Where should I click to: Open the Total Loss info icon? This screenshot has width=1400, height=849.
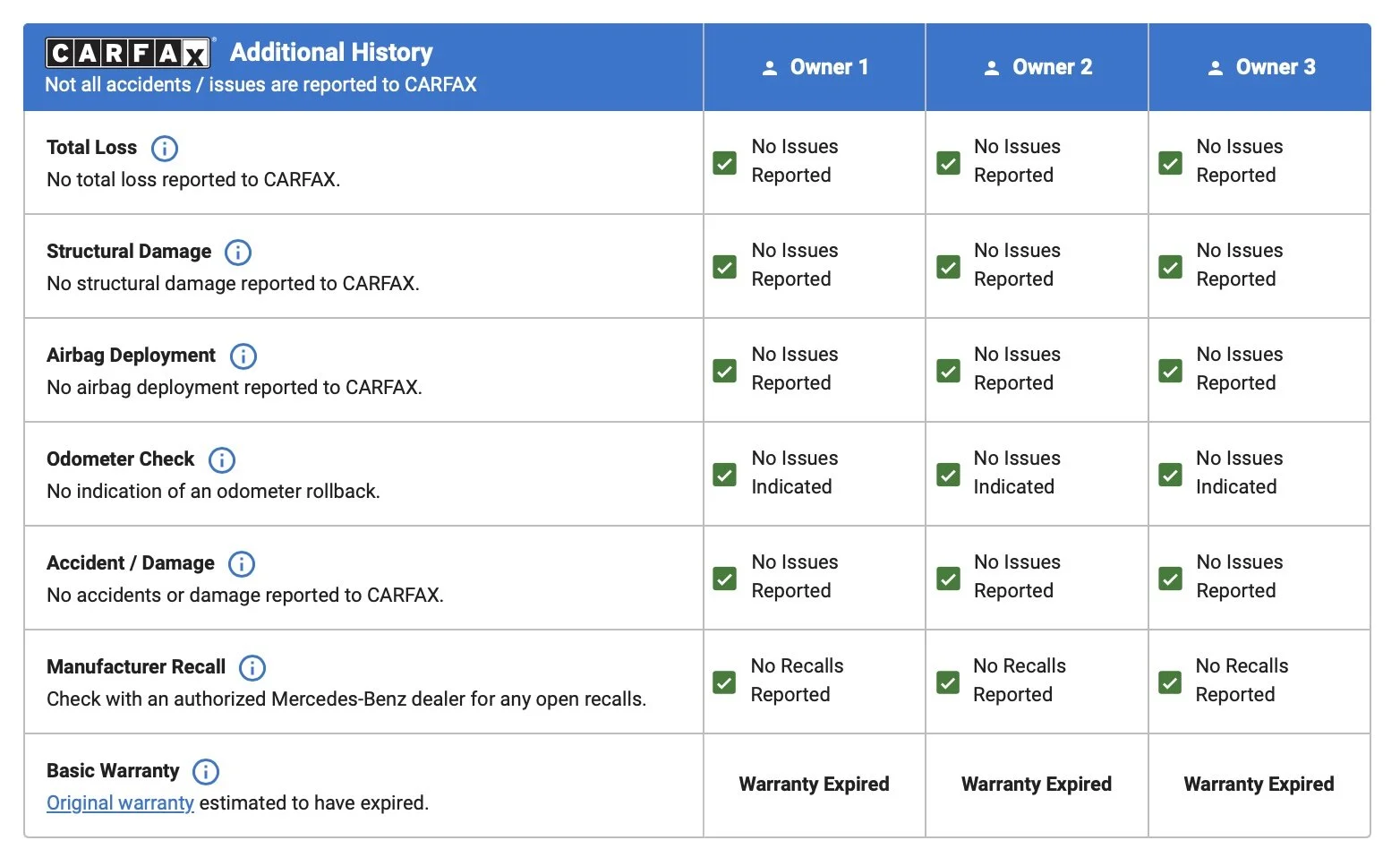tap(165, 148)
